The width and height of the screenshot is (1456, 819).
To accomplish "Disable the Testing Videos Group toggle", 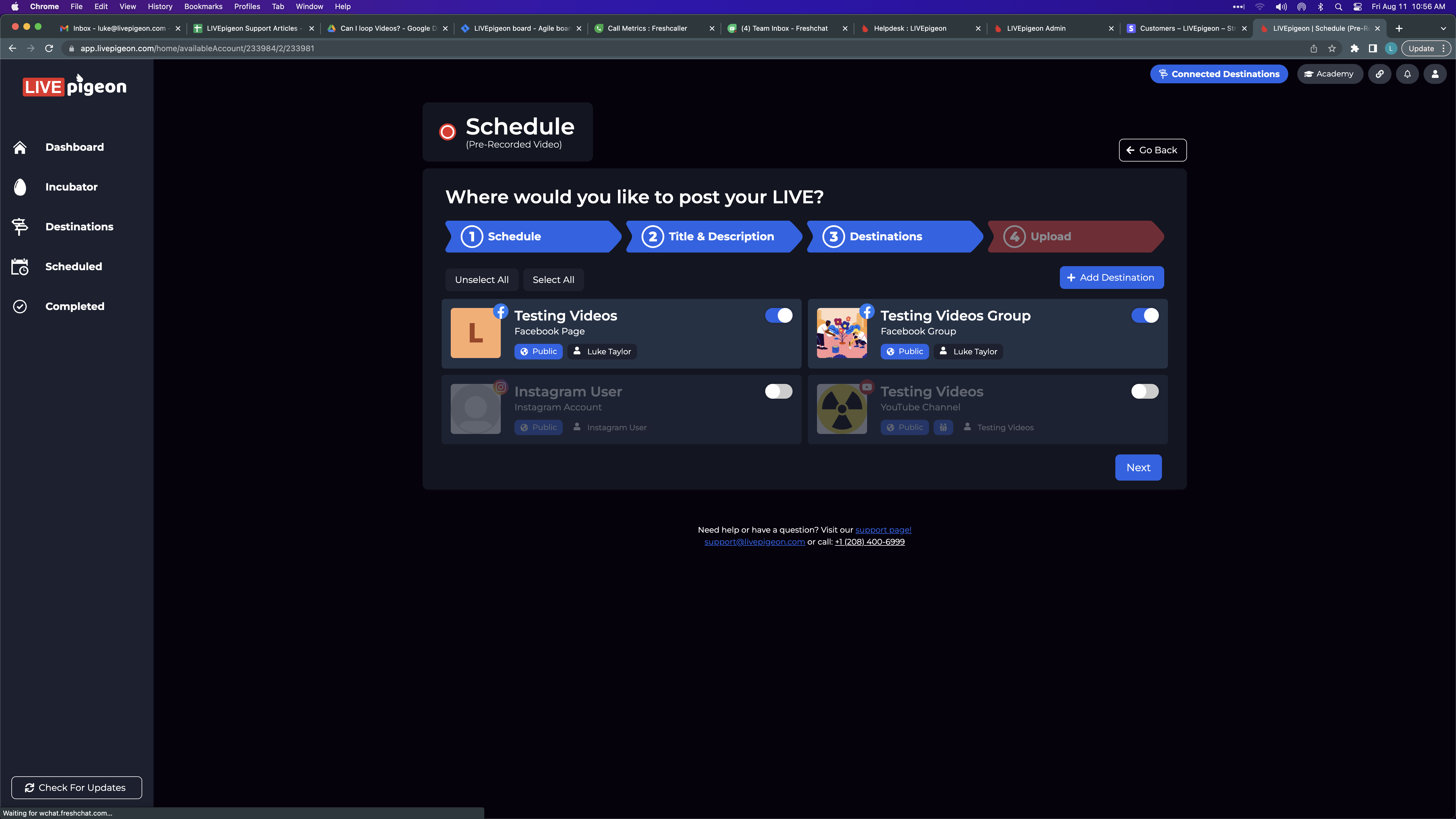I will click(x=1145, y=315).
